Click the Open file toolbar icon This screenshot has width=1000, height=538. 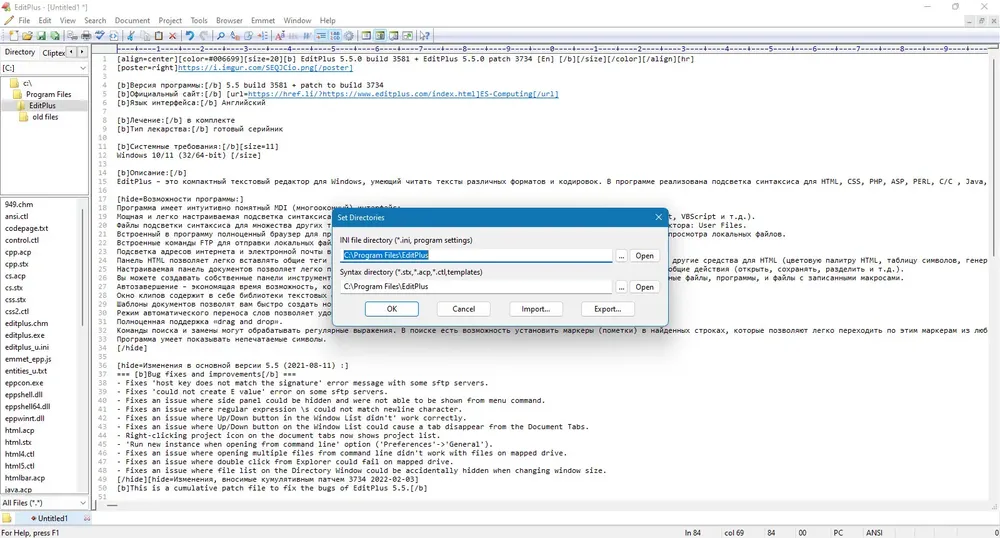tap(27, 36)
